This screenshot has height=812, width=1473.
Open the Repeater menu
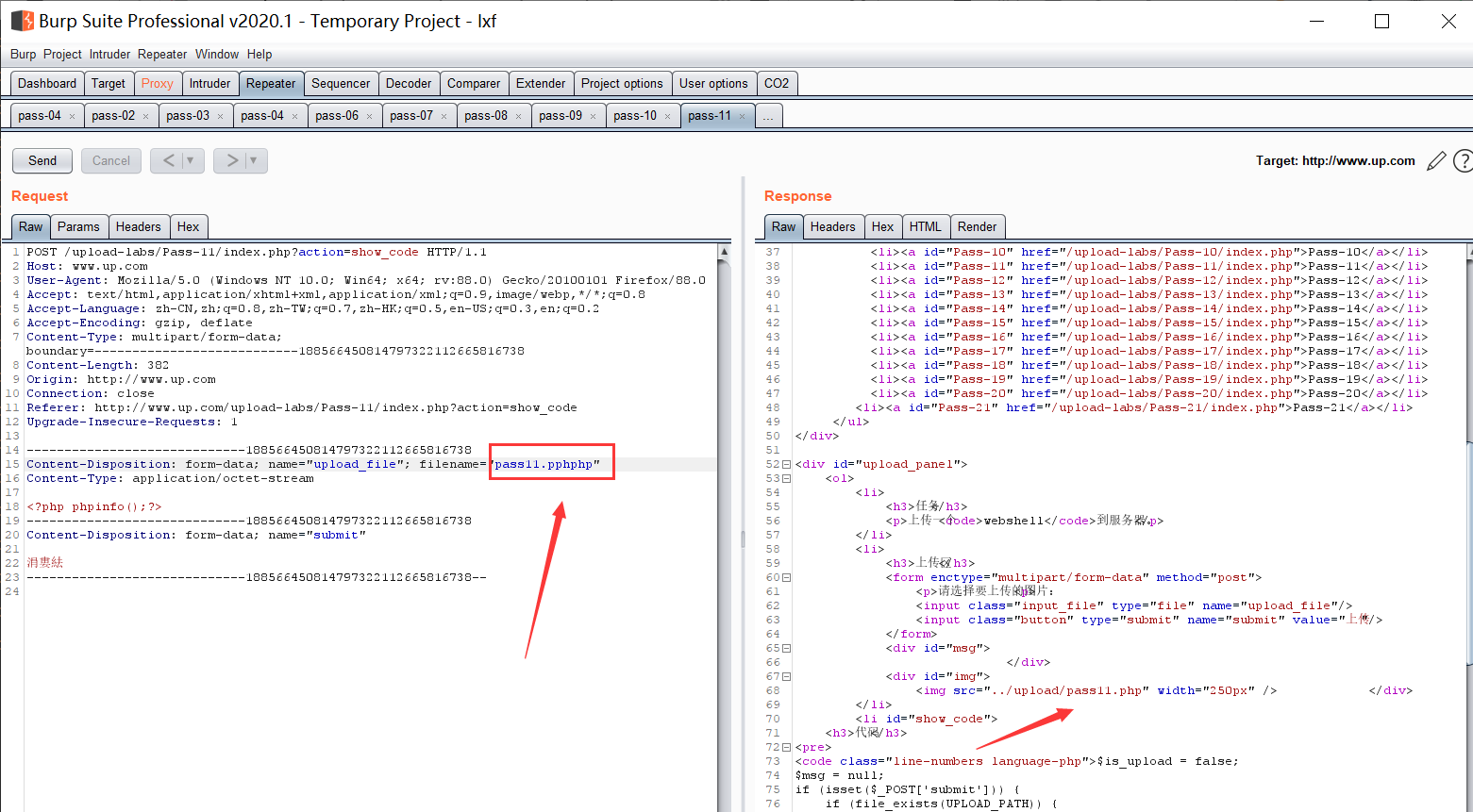(x=162, y=55)
